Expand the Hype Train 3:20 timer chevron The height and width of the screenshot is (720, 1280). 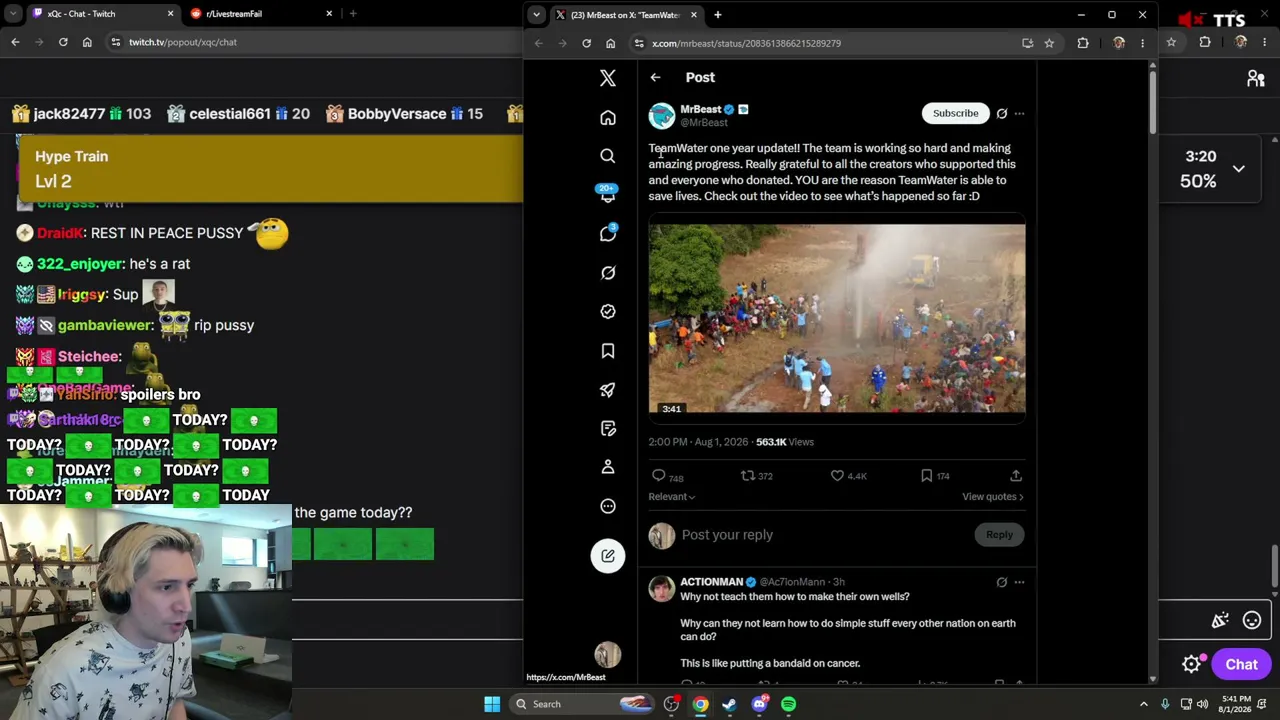point(1238,169)
